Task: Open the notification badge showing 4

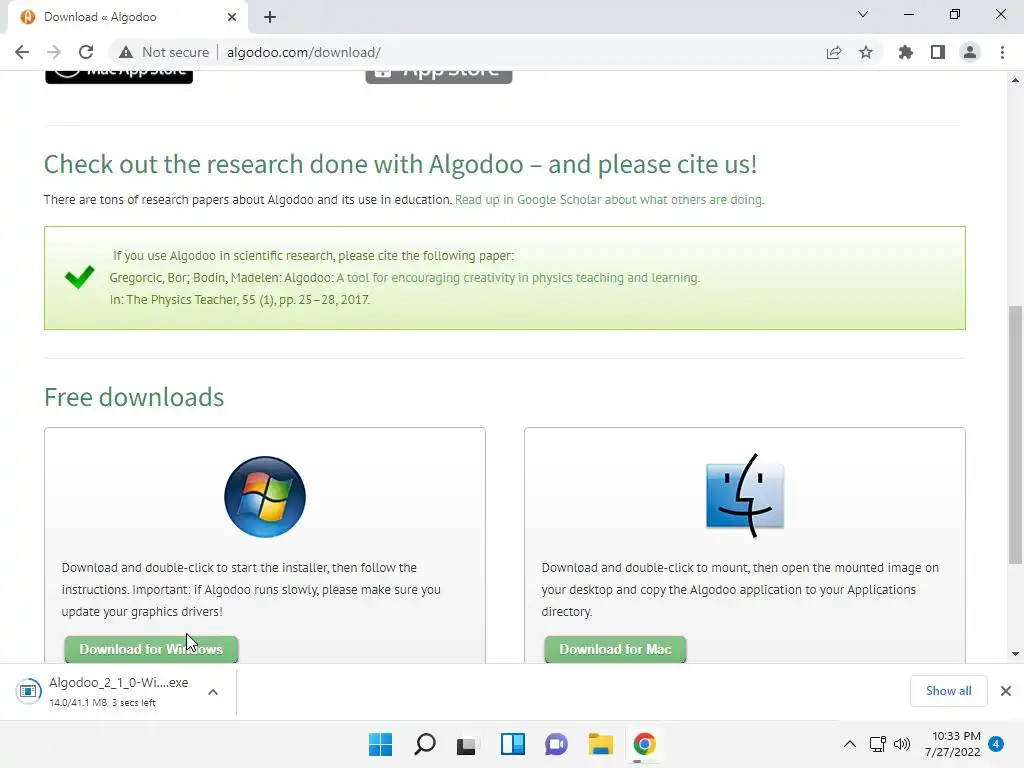Action: tap(996, 744)
